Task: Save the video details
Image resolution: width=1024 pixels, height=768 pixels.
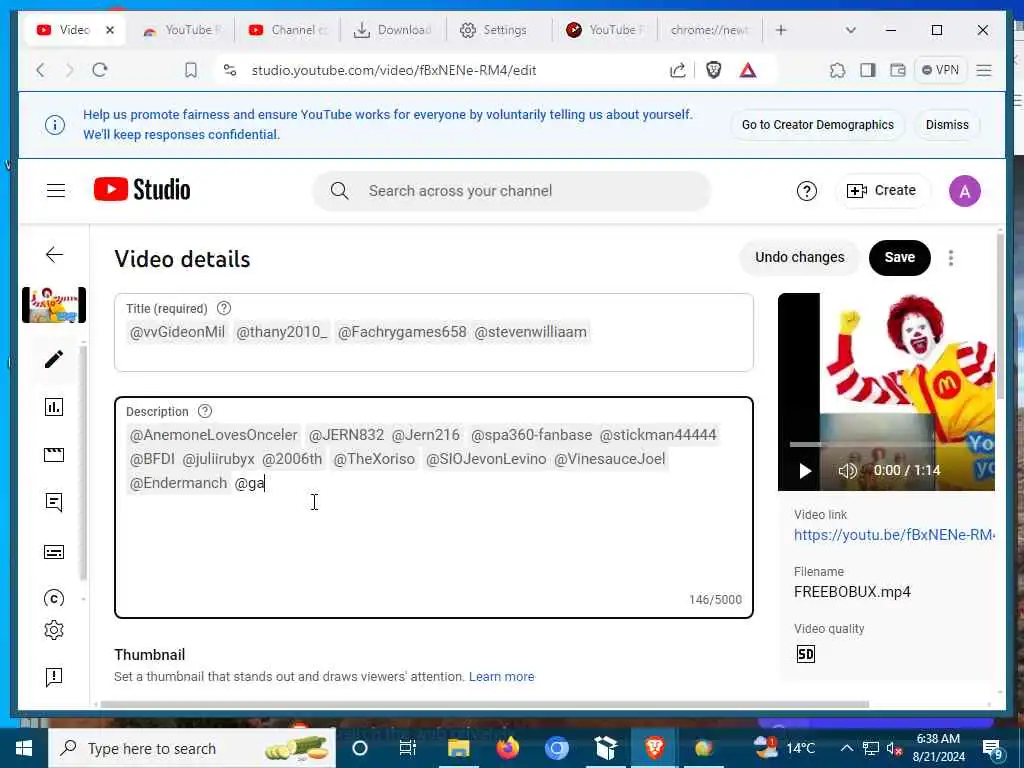Action: tap(899, 257)
